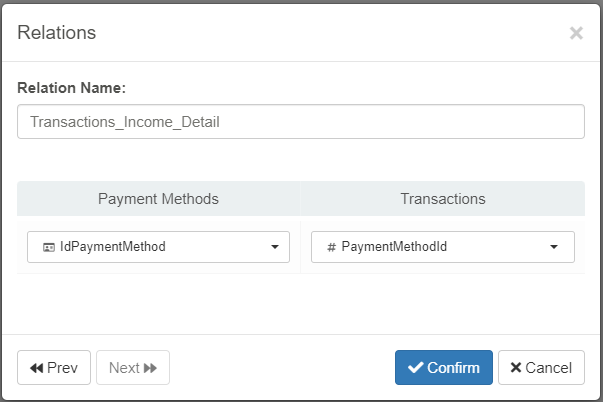The image size is (603, 402).
Task: Cancel the relation dialog
Action: [x=541, y=367]
